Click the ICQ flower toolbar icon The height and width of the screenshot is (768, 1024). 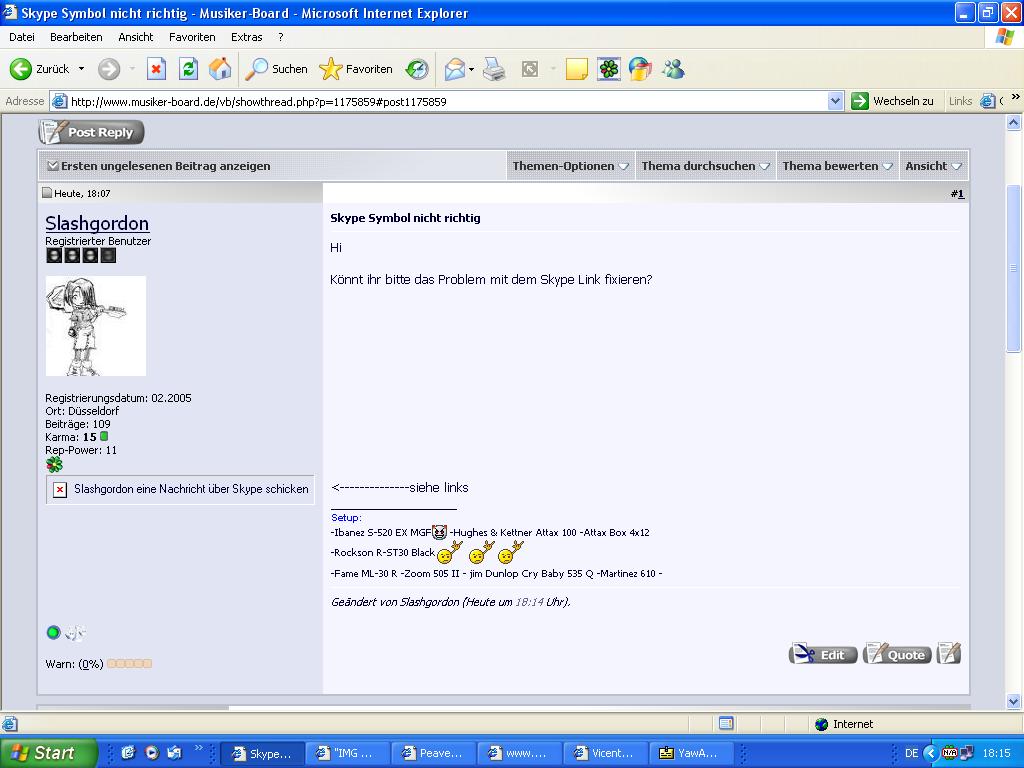tap(608, 69)
